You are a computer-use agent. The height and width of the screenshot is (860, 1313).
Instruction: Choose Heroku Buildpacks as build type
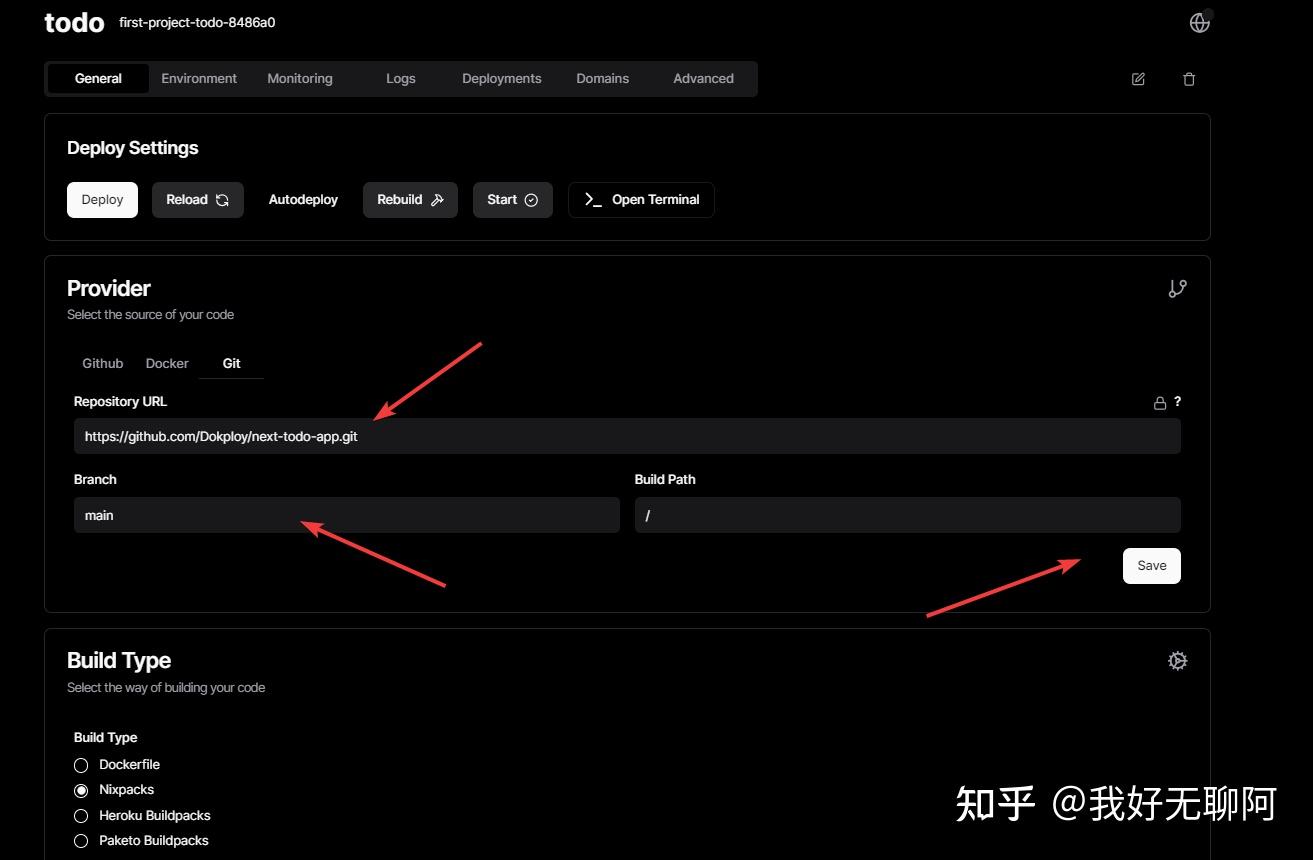click(81, 815)
